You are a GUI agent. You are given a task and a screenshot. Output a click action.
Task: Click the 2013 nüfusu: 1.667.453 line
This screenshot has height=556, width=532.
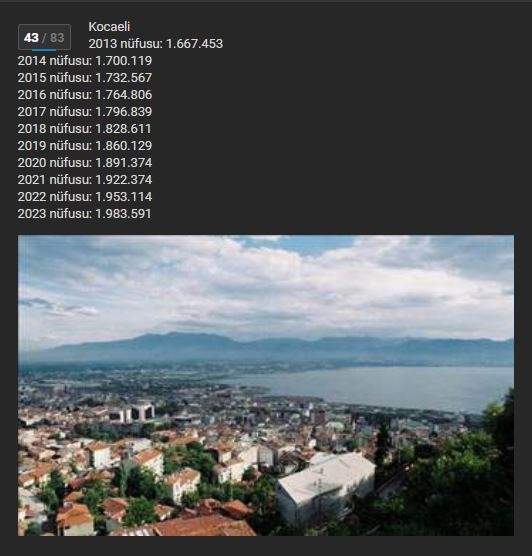156,44
